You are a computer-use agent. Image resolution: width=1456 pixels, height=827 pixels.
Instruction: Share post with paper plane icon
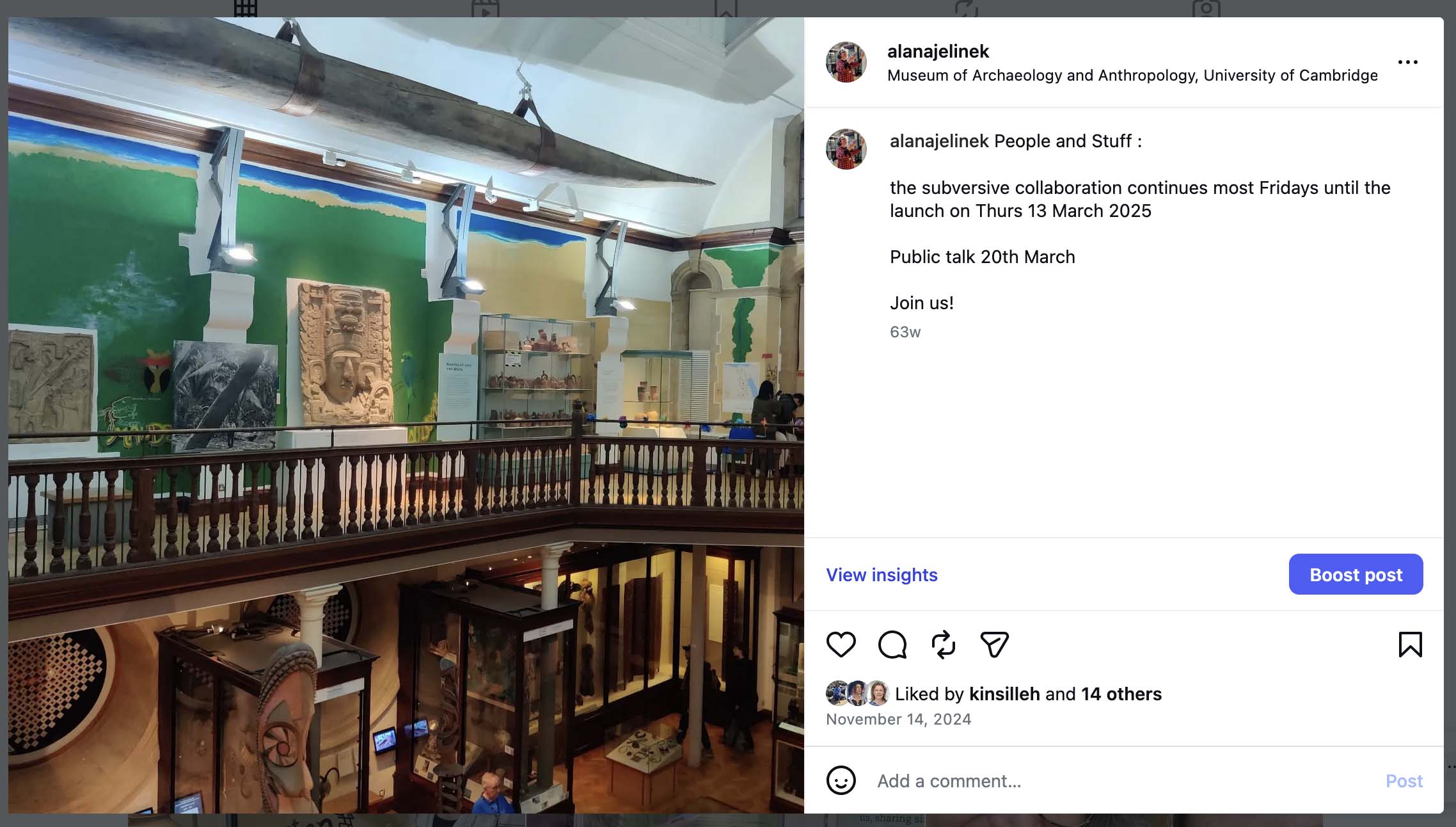click(x=994, y=644)
